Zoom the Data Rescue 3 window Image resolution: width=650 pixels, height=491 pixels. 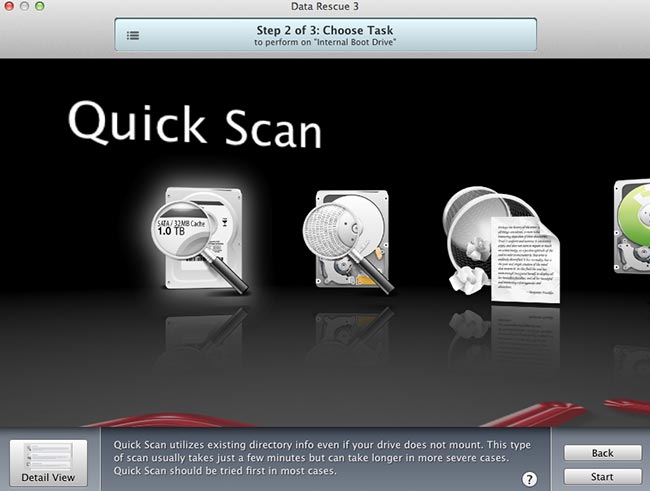pyautogui.click(x=40, y=6)
